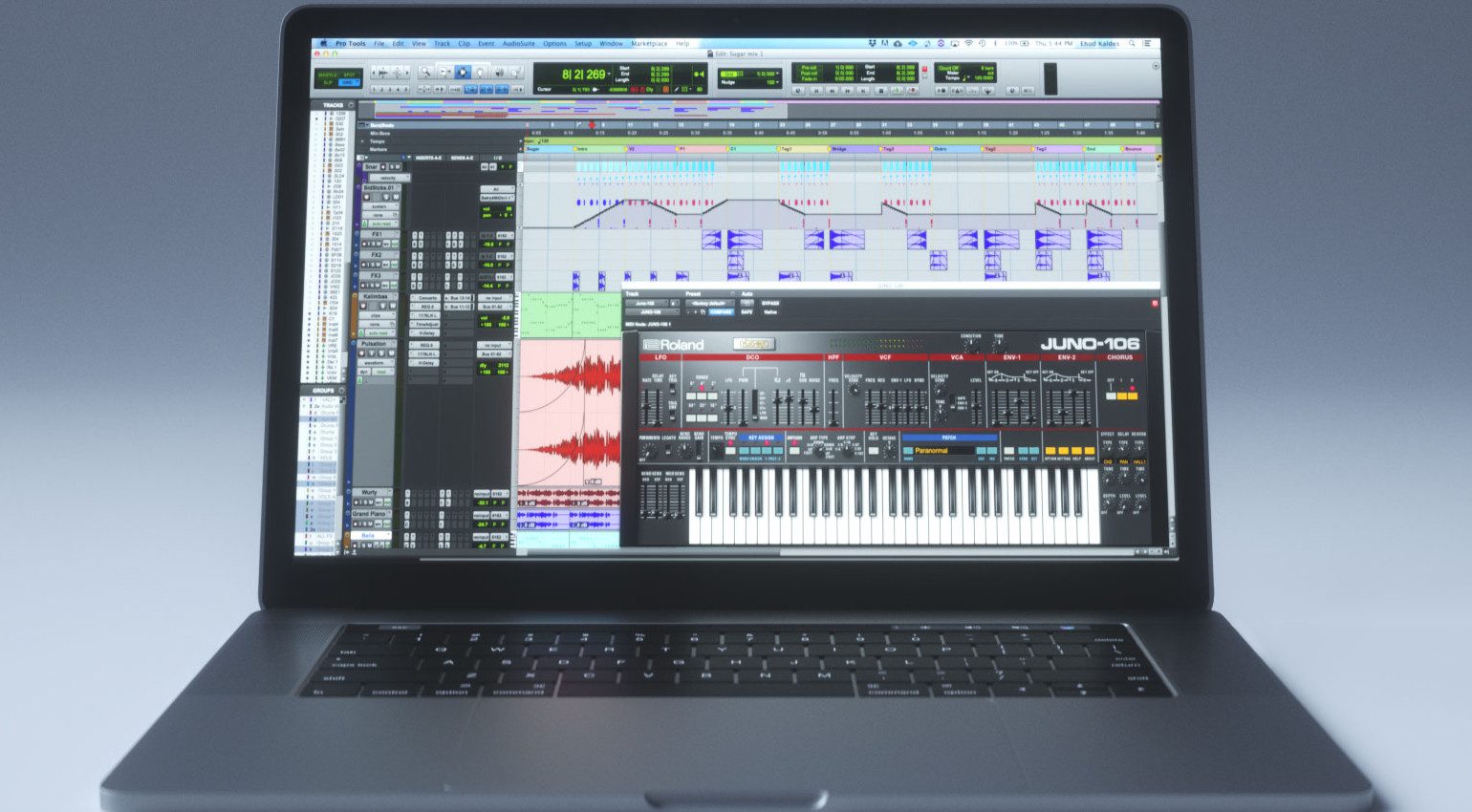Screen dimensions: 1472x812
Task: Open the Setup menu
Action: coord(583,43)
